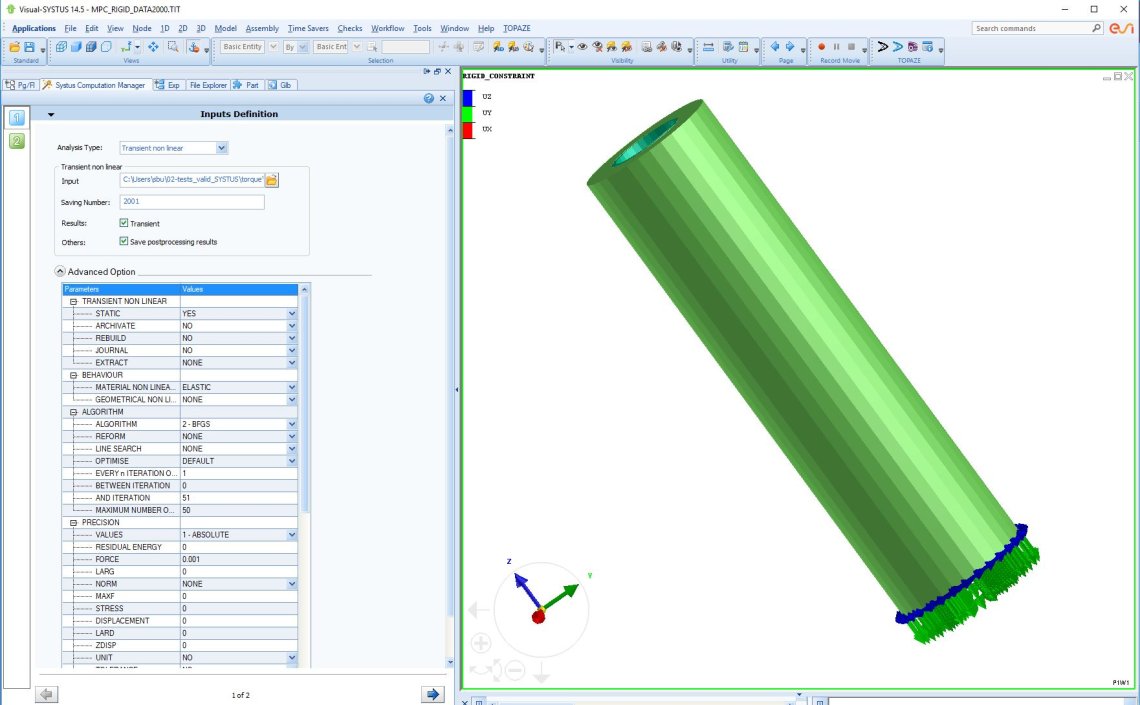Switch to wireframe view cube icon
The image size is (1140, 705).
pos(61,47)
